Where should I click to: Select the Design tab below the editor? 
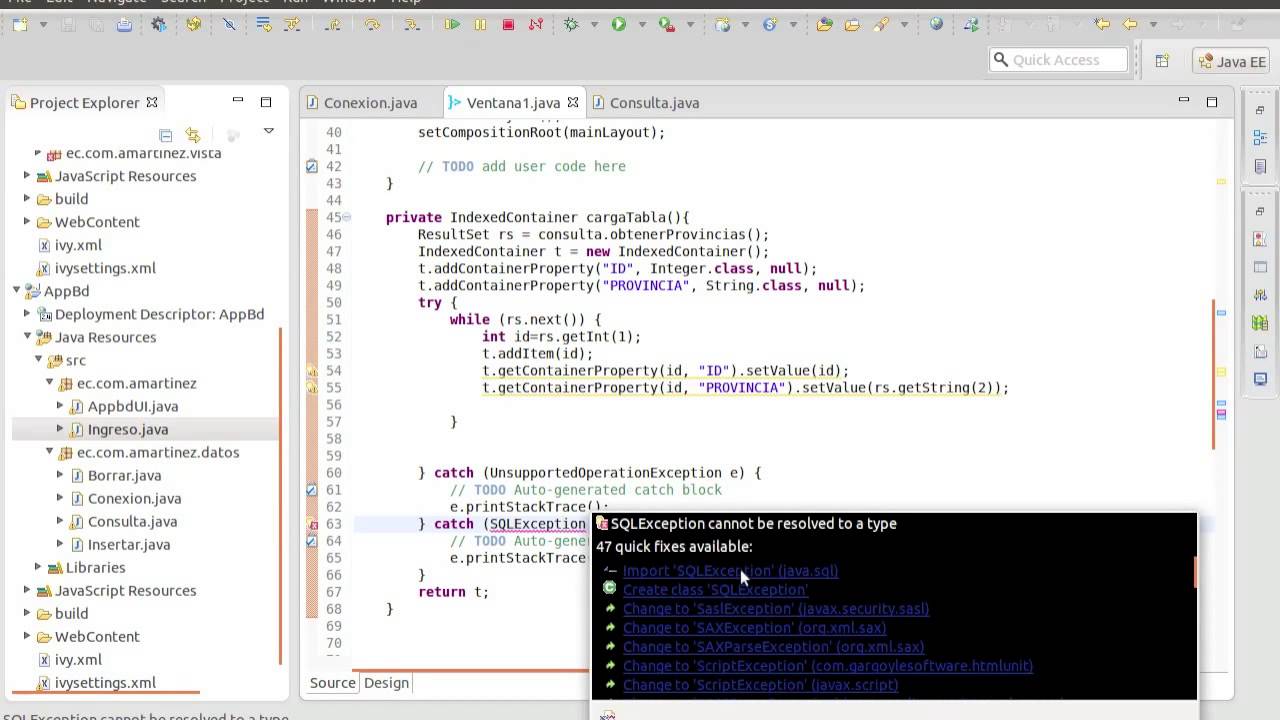tap(386, 683)
